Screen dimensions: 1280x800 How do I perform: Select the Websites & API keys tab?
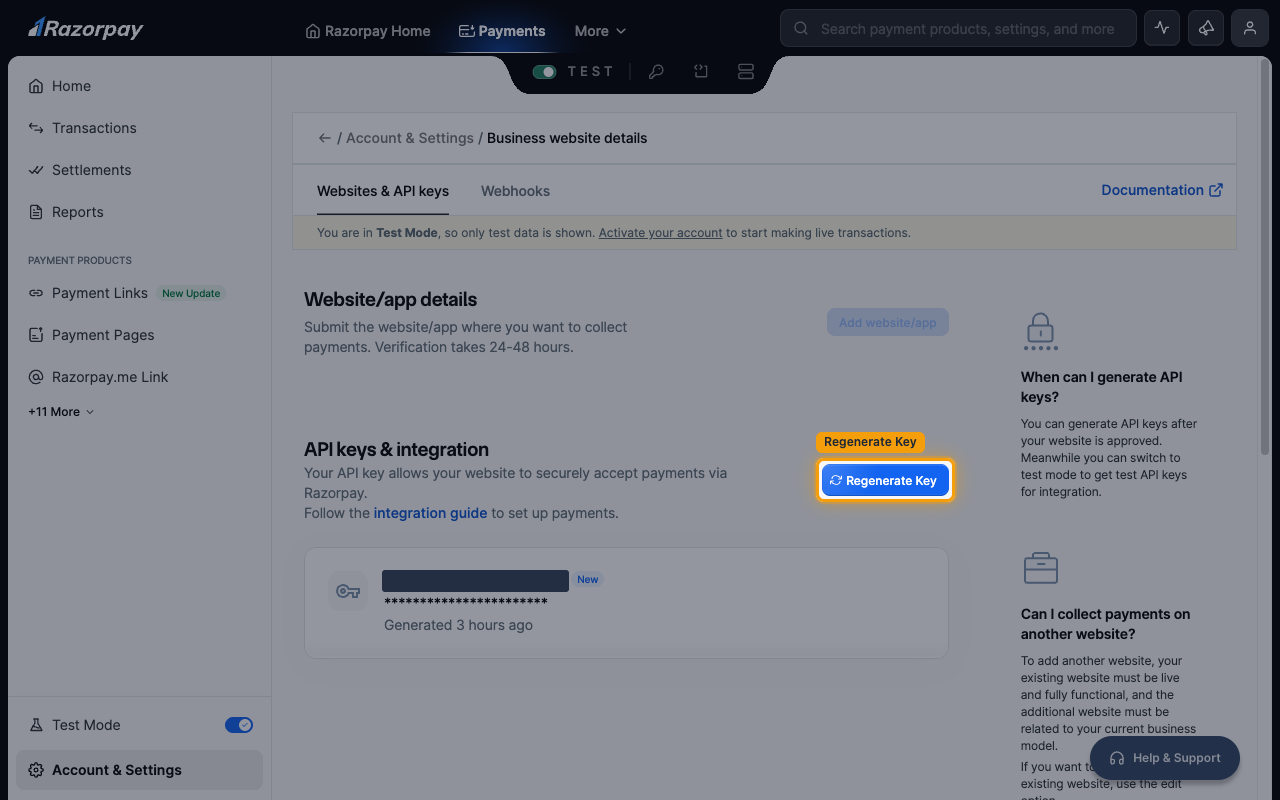point(383,191)
